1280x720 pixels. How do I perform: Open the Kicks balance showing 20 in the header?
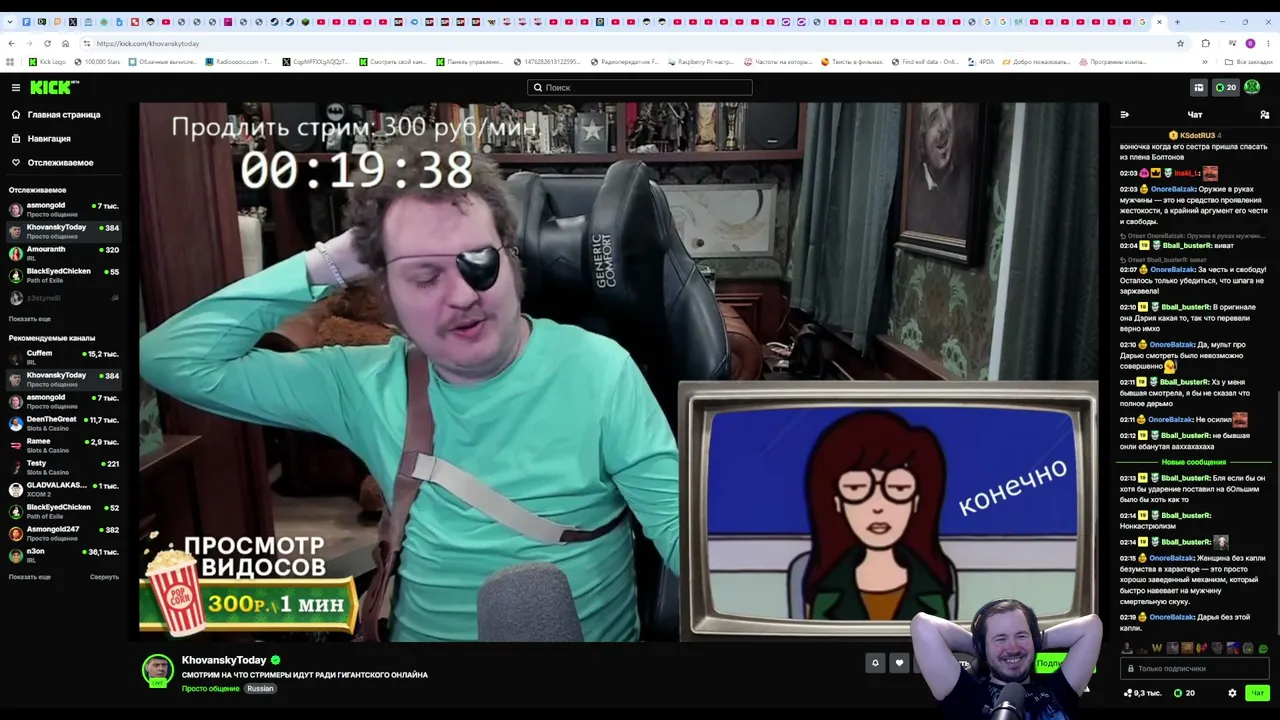(1226, 88)
